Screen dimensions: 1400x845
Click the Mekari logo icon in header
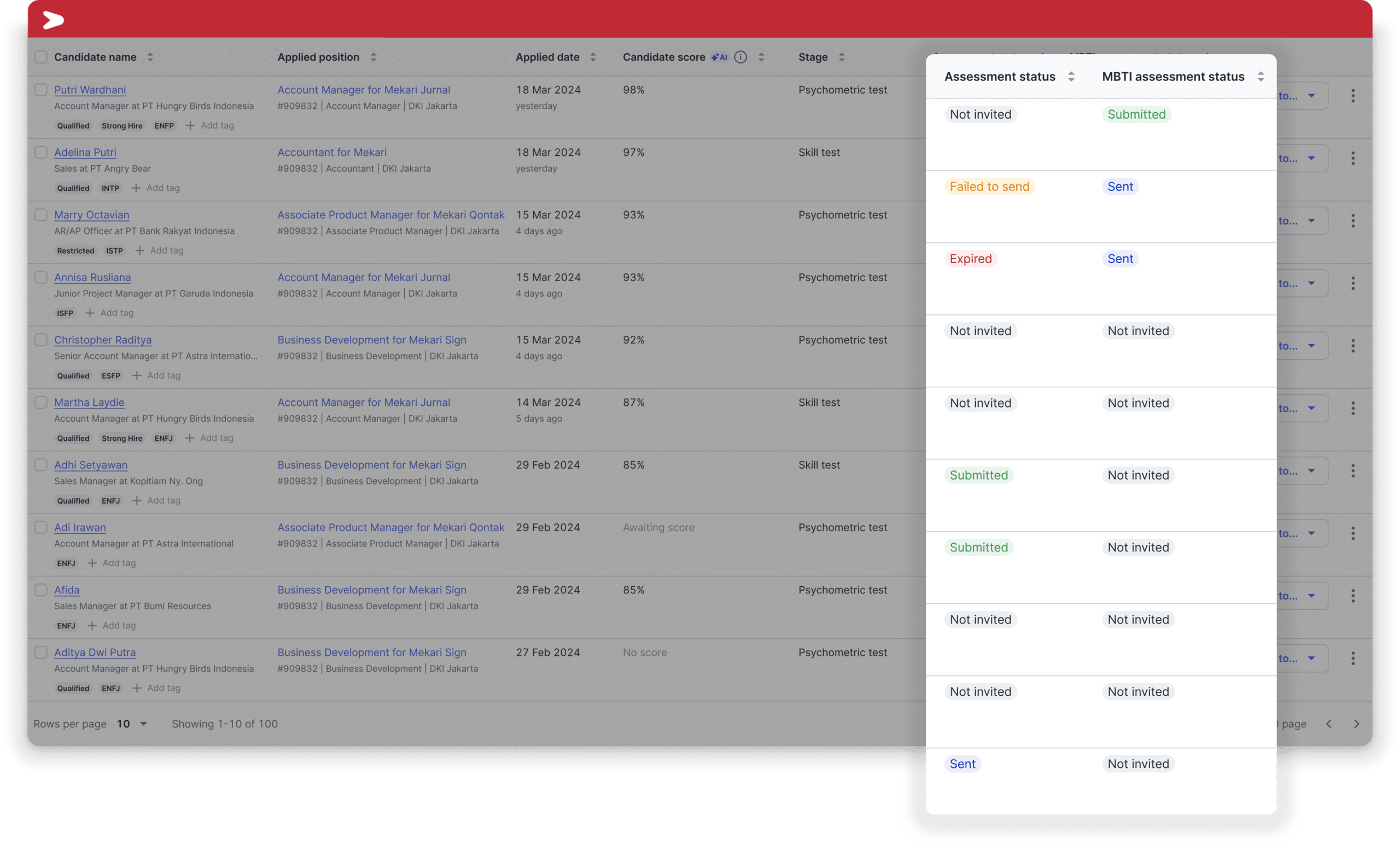(x=54, y=20)
